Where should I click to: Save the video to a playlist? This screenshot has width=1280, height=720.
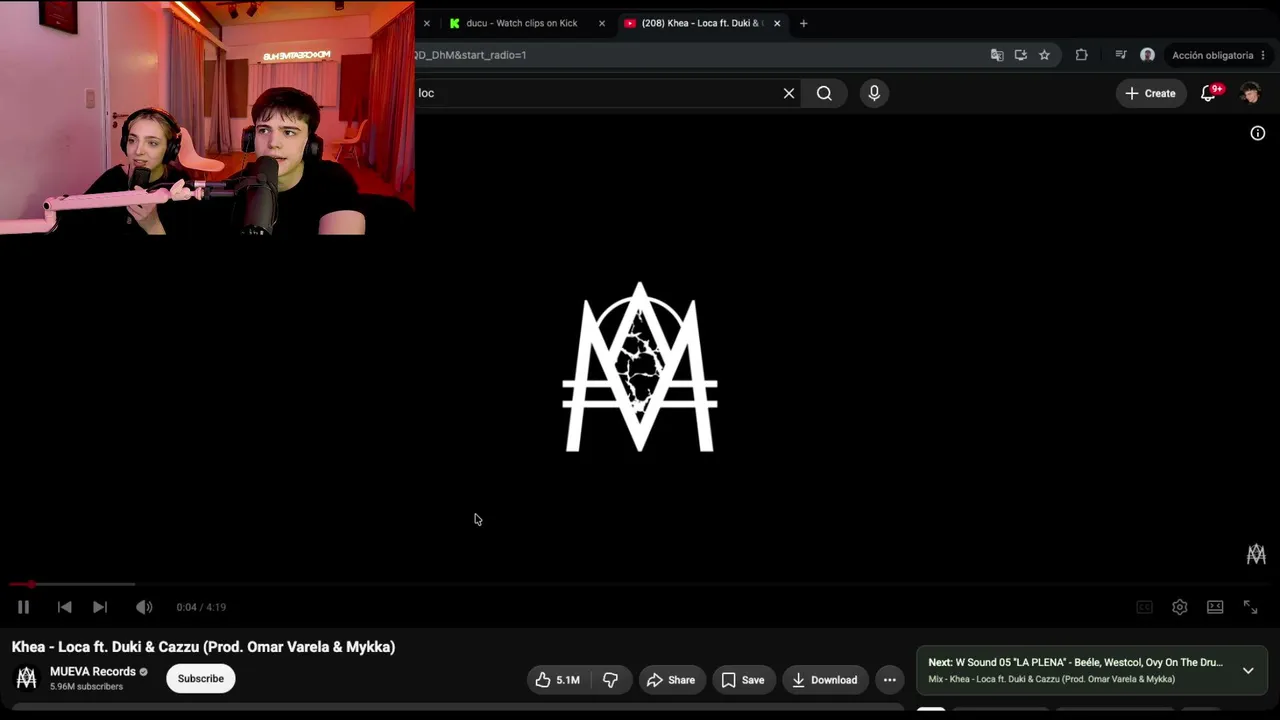[x=743, y=680]
